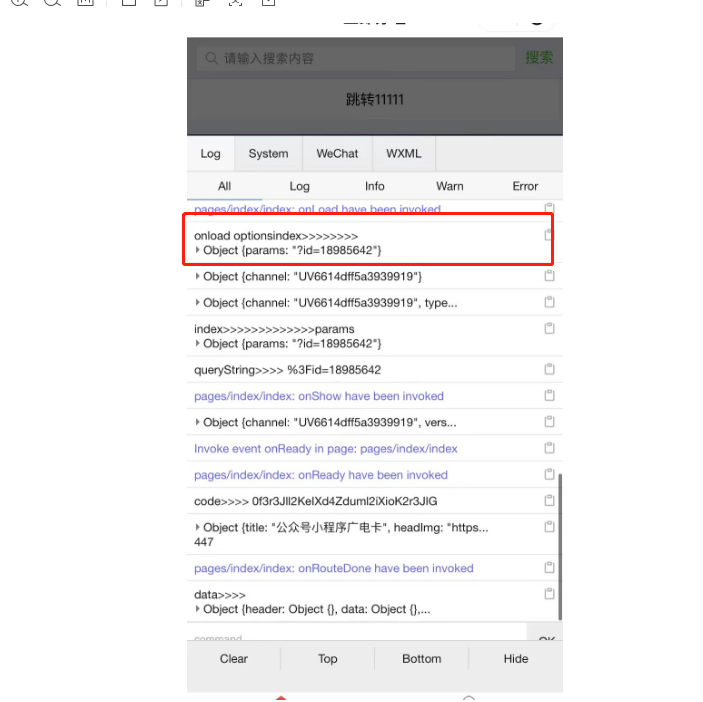
Task: Expand the Object {params} under 'index>>>>params'
Action: [197, 343]
